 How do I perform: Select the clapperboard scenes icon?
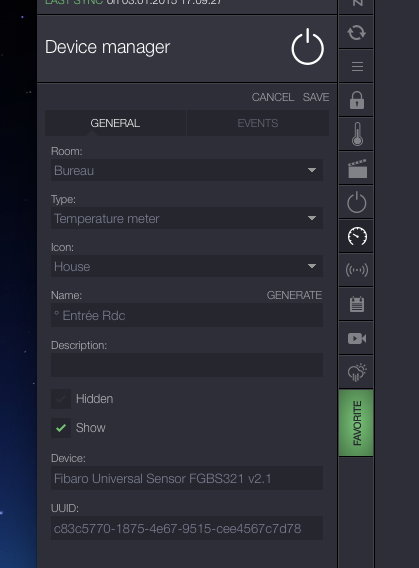tap(356, 168)
